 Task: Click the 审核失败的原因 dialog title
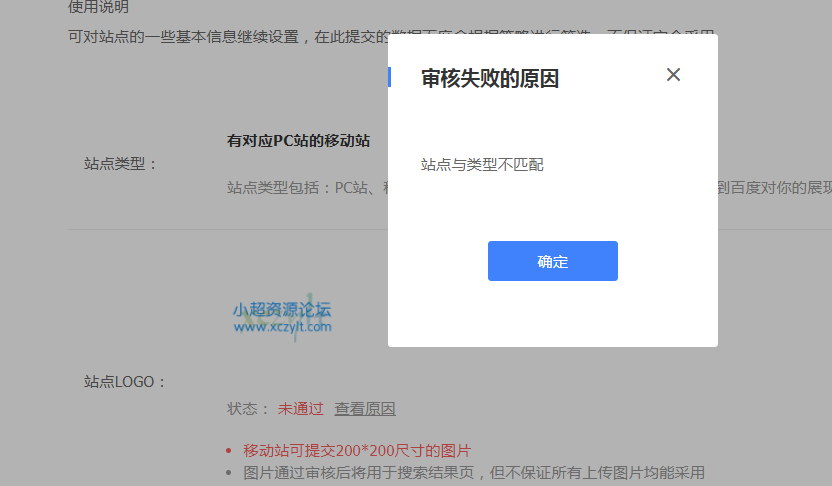point(489,79)
